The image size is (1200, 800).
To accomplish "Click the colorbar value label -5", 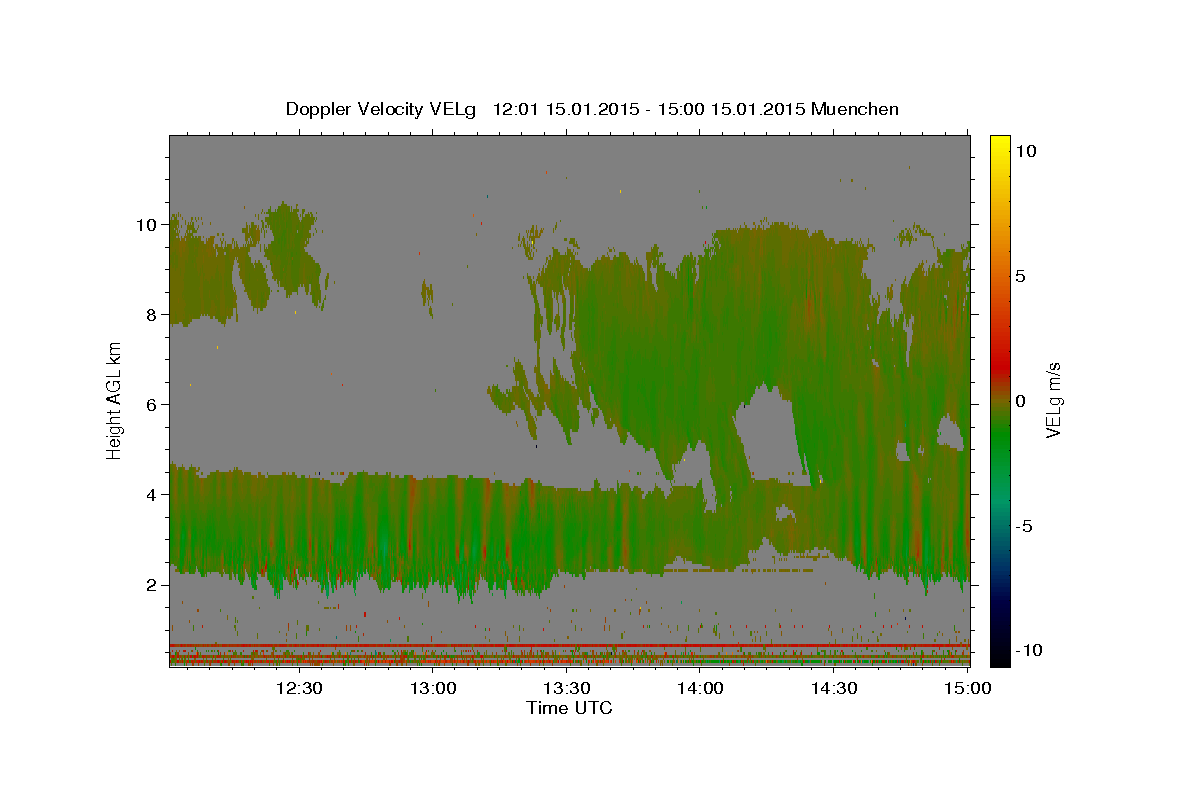I will pos(1024,526).
